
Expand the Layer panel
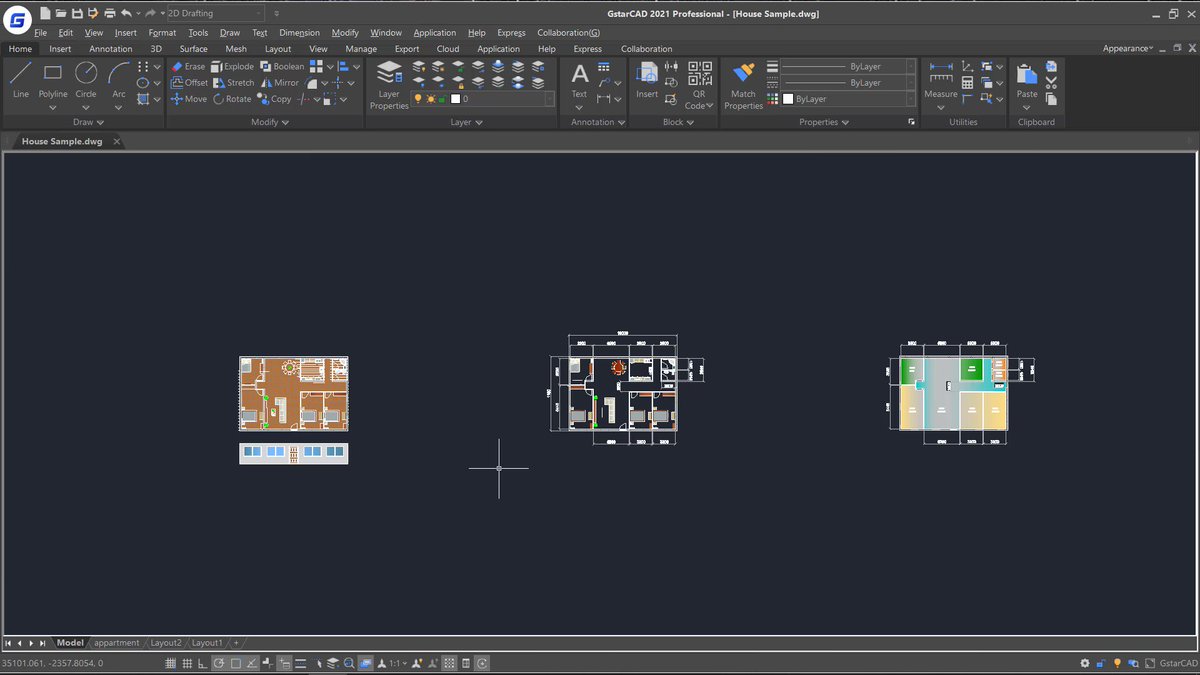[466, 122]
